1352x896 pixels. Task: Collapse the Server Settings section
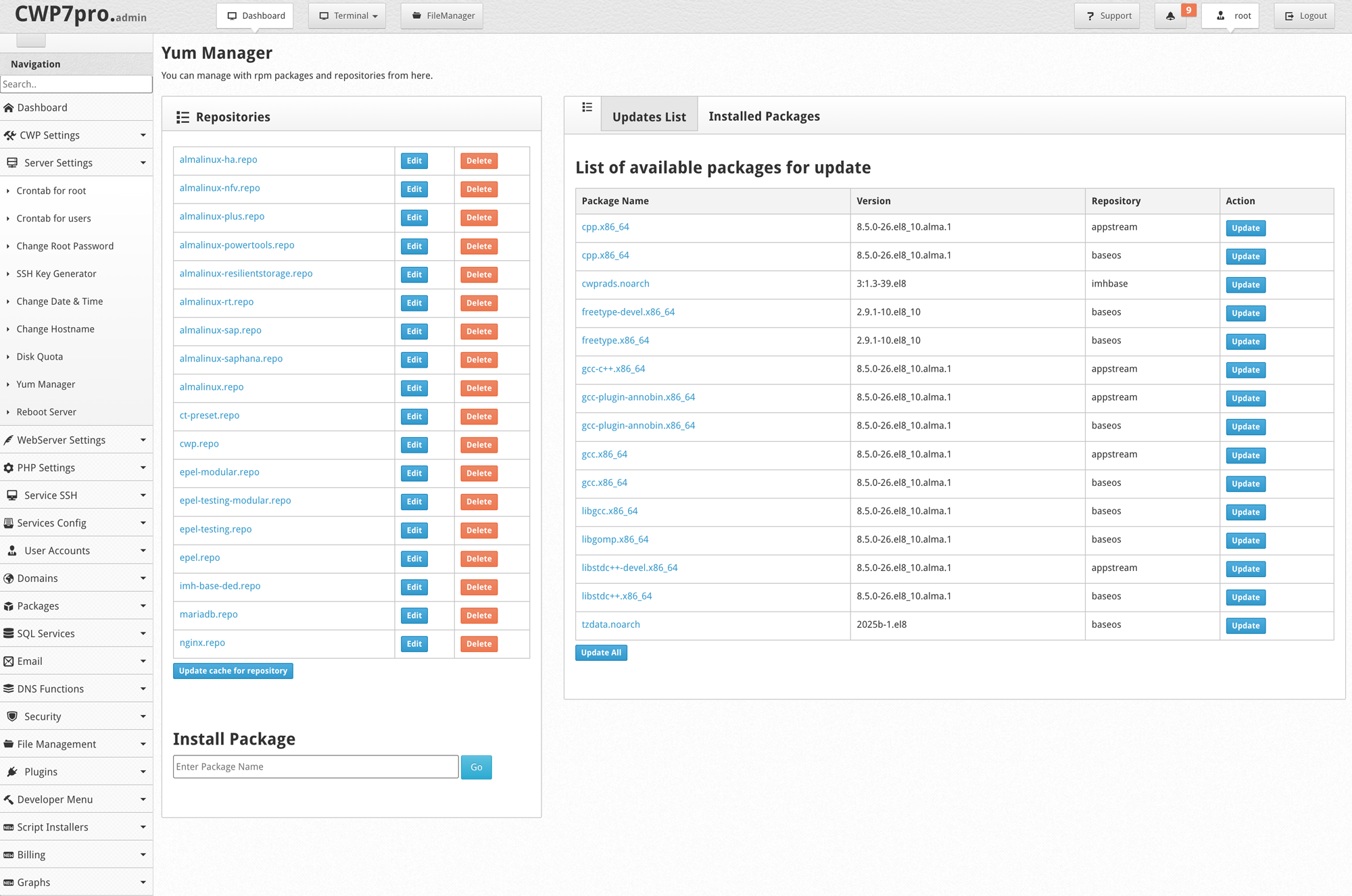click(76, 163)
